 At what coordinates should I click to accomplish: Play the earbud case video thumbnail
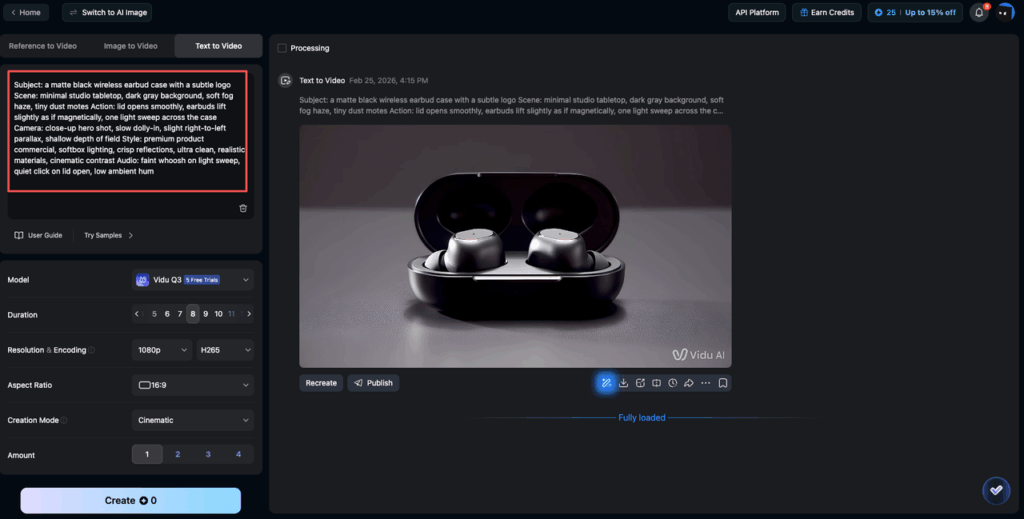(x=515, y=246)
